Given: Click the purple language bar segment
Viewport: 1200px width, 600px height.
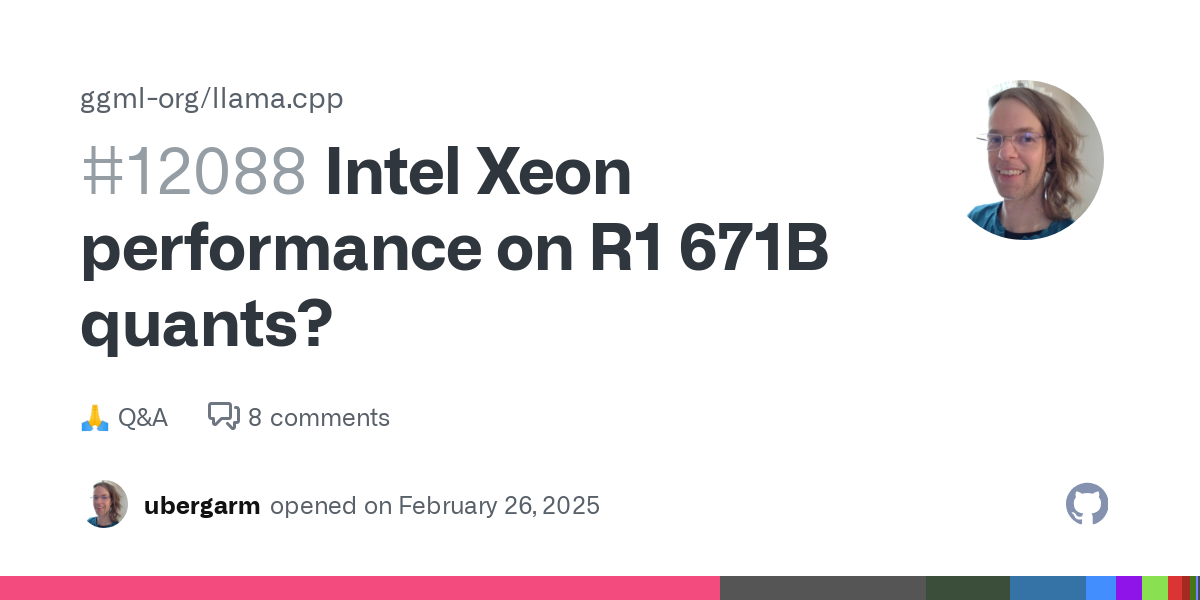Looking at the screenshot, I should (1128, 588).
